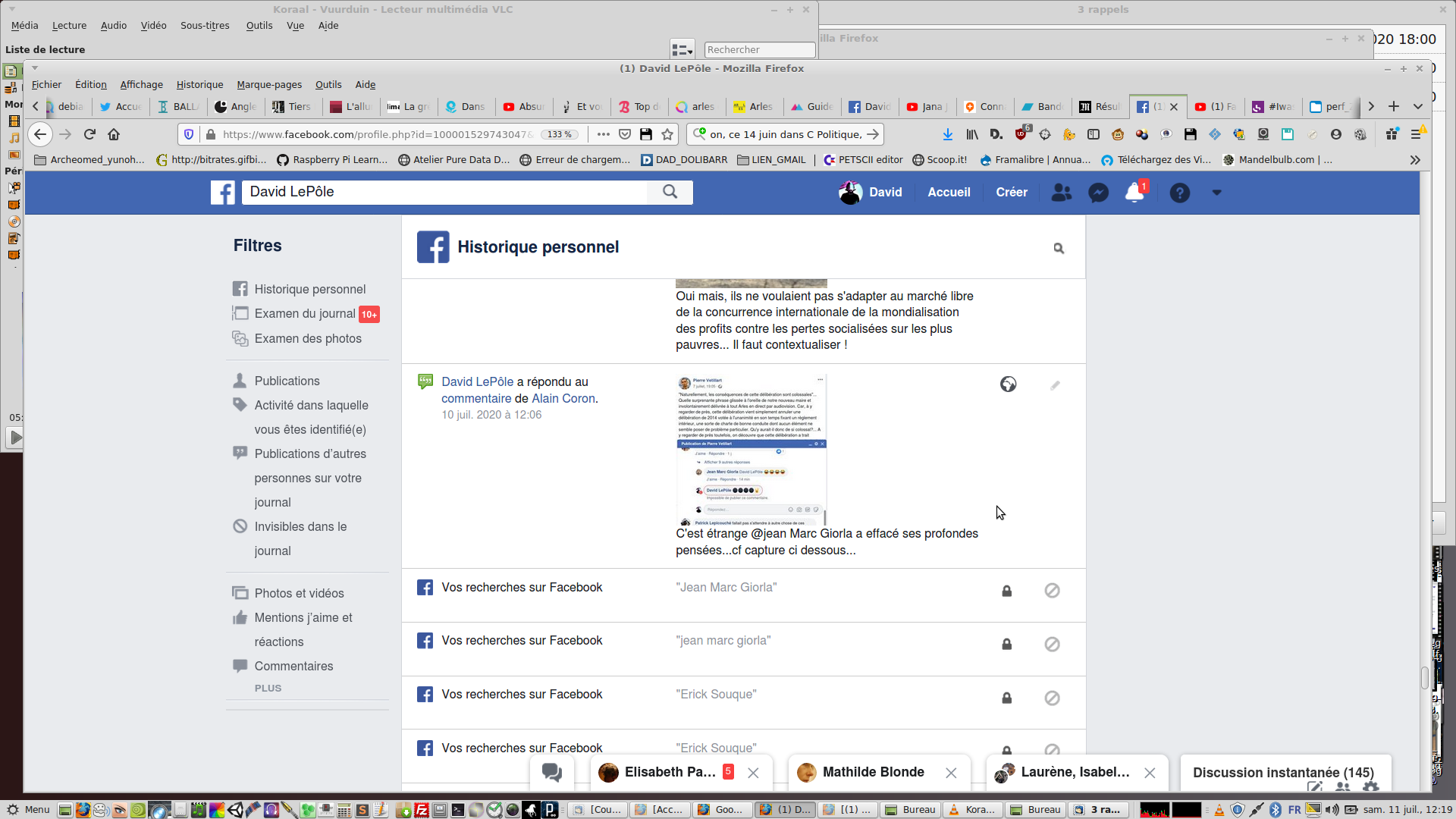Expand Facebook account dropdown arrow

click(1216, 193)
